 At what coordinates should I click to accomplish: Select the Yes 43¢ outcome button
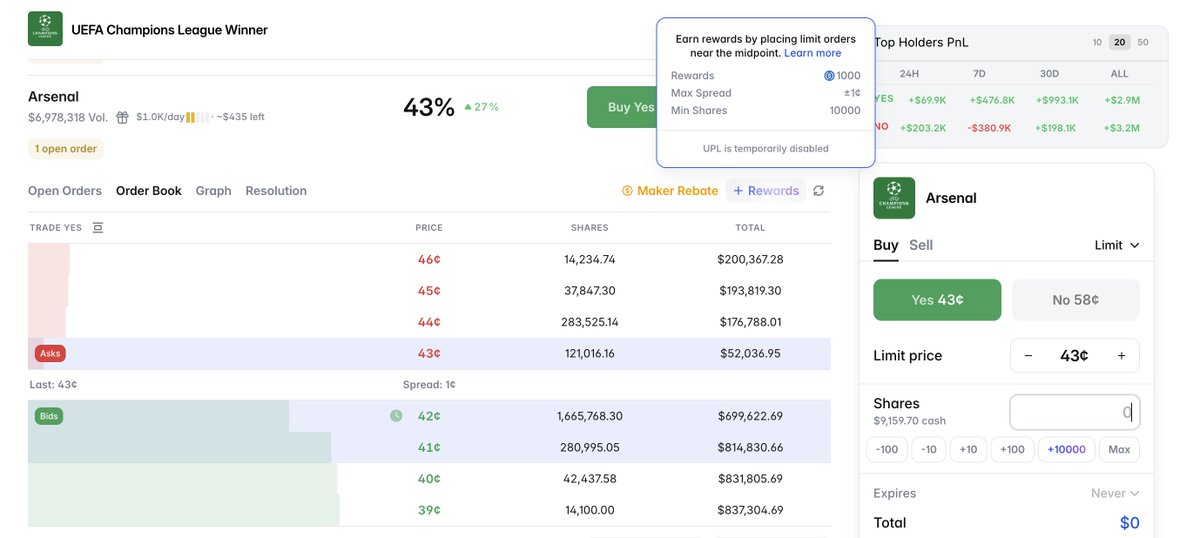(x=937, y=300)
